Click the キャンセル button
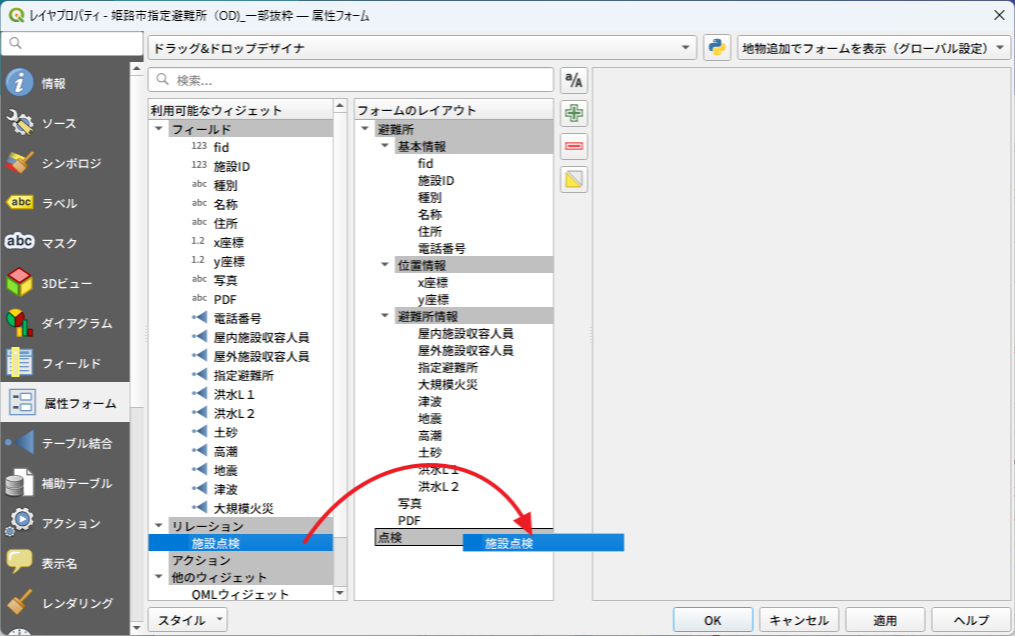Screen dimensions: 1015x636 pos(799,620)
